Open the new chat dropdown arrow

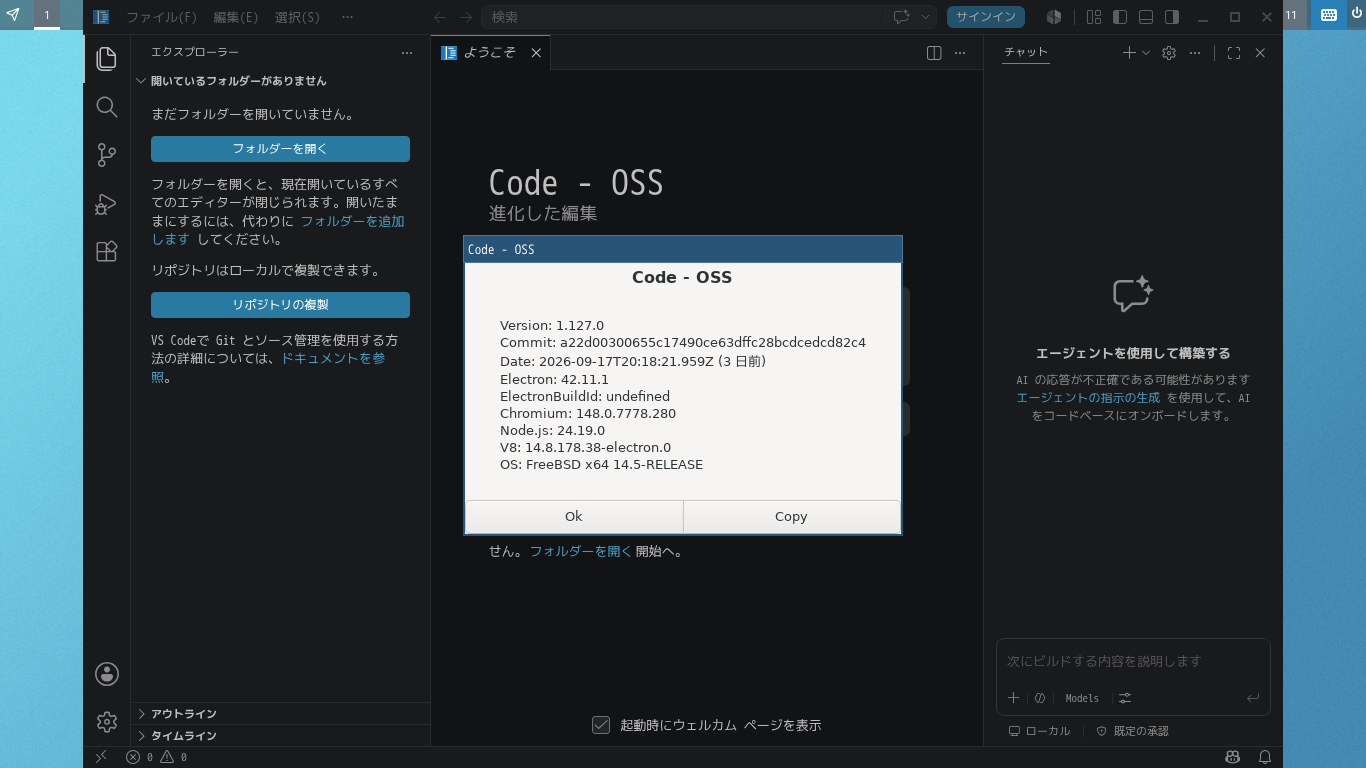tap(1146, 53)
